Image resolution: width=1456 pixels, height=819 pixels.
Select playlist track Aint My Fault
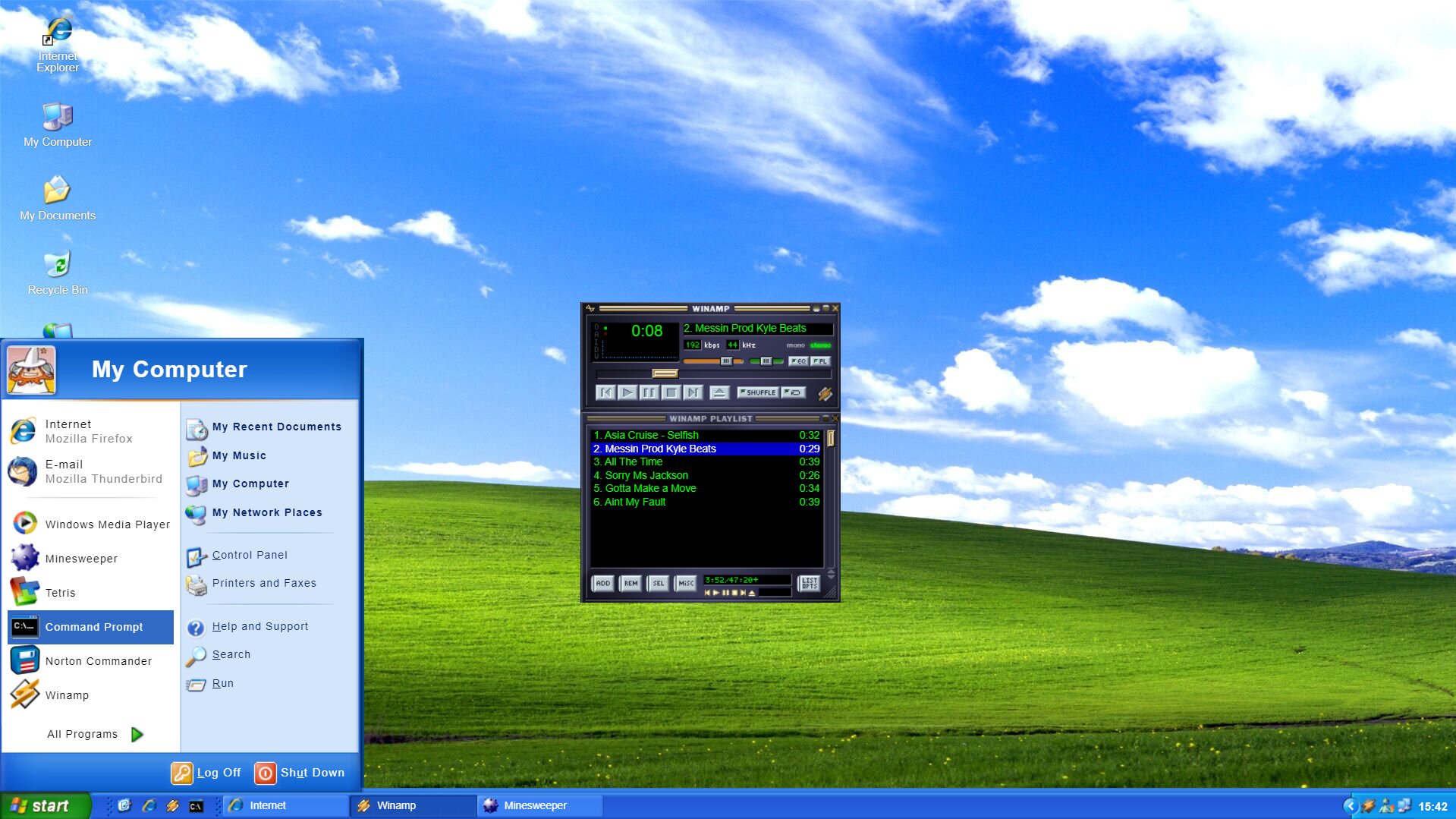tap(706, 502)
